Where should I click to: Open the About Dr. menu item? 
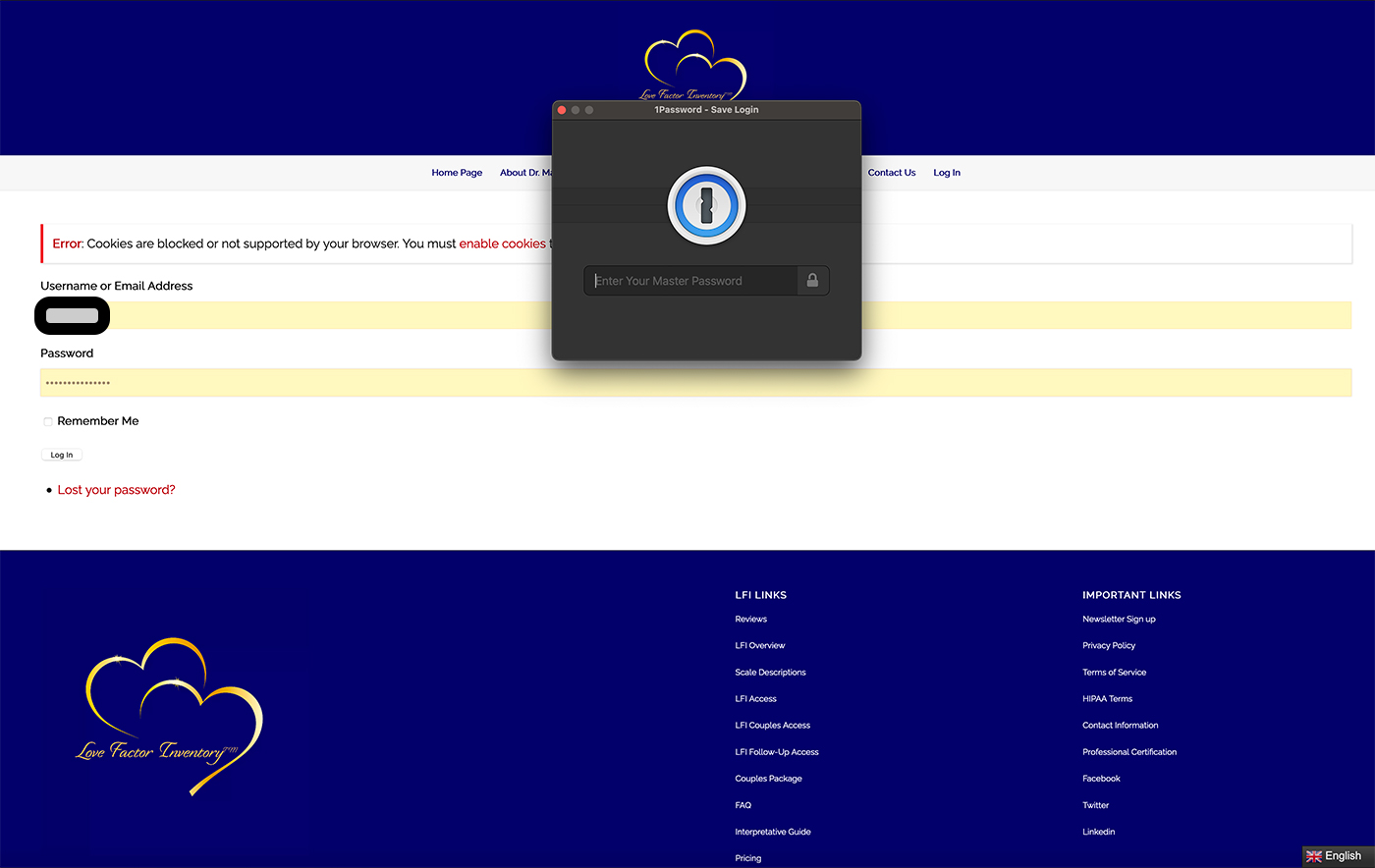click(525, 173)
